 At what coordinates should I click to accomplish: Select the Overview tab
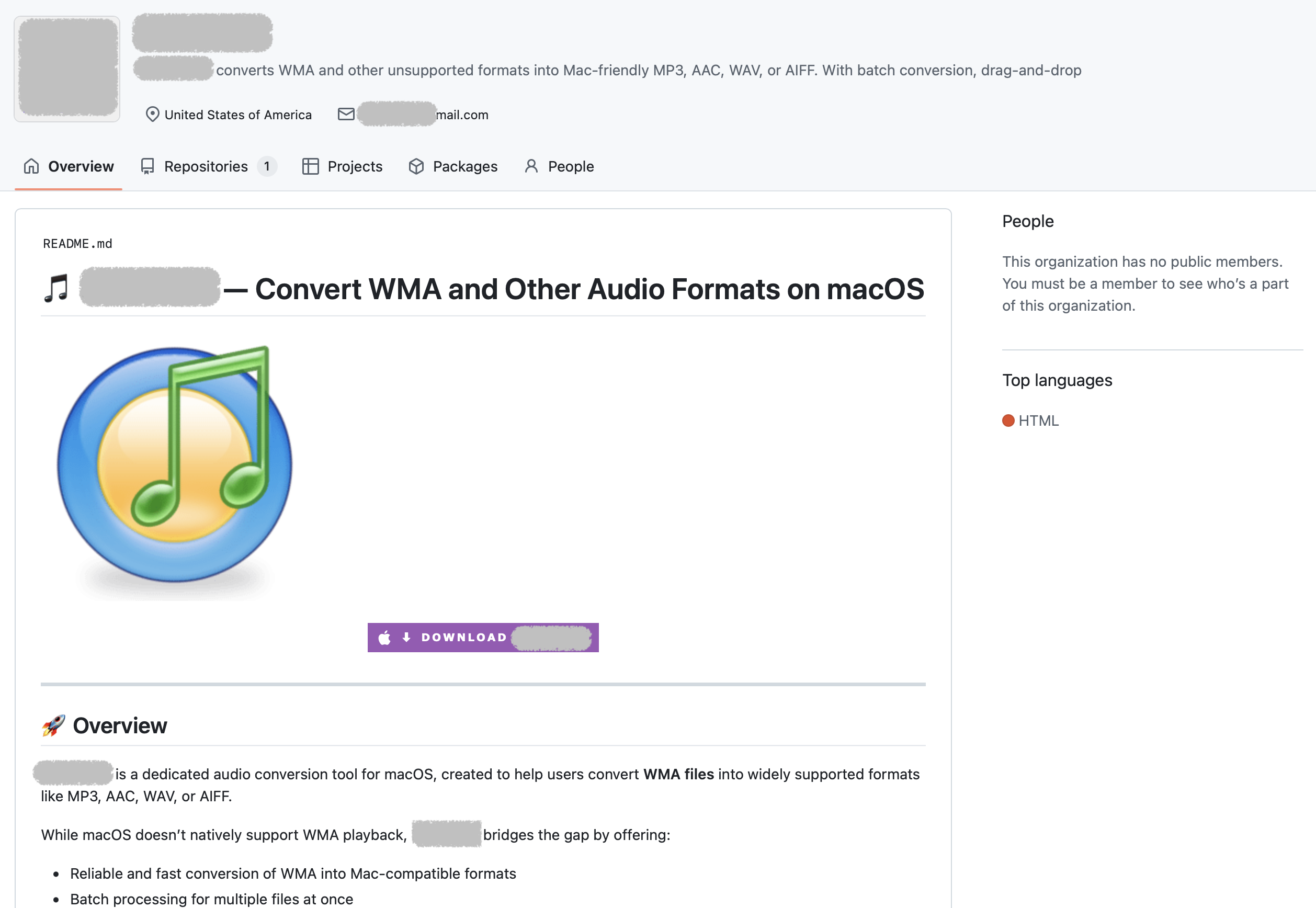point(81,166)
